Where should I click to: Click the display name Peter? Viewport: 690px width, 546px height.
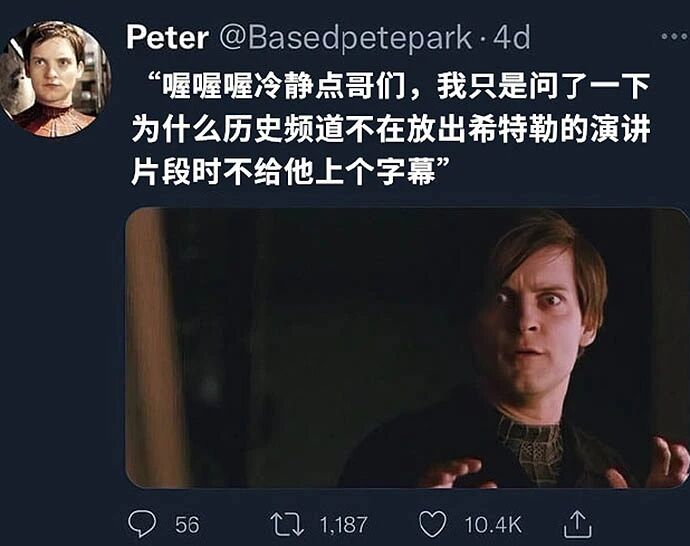(167, 38)
